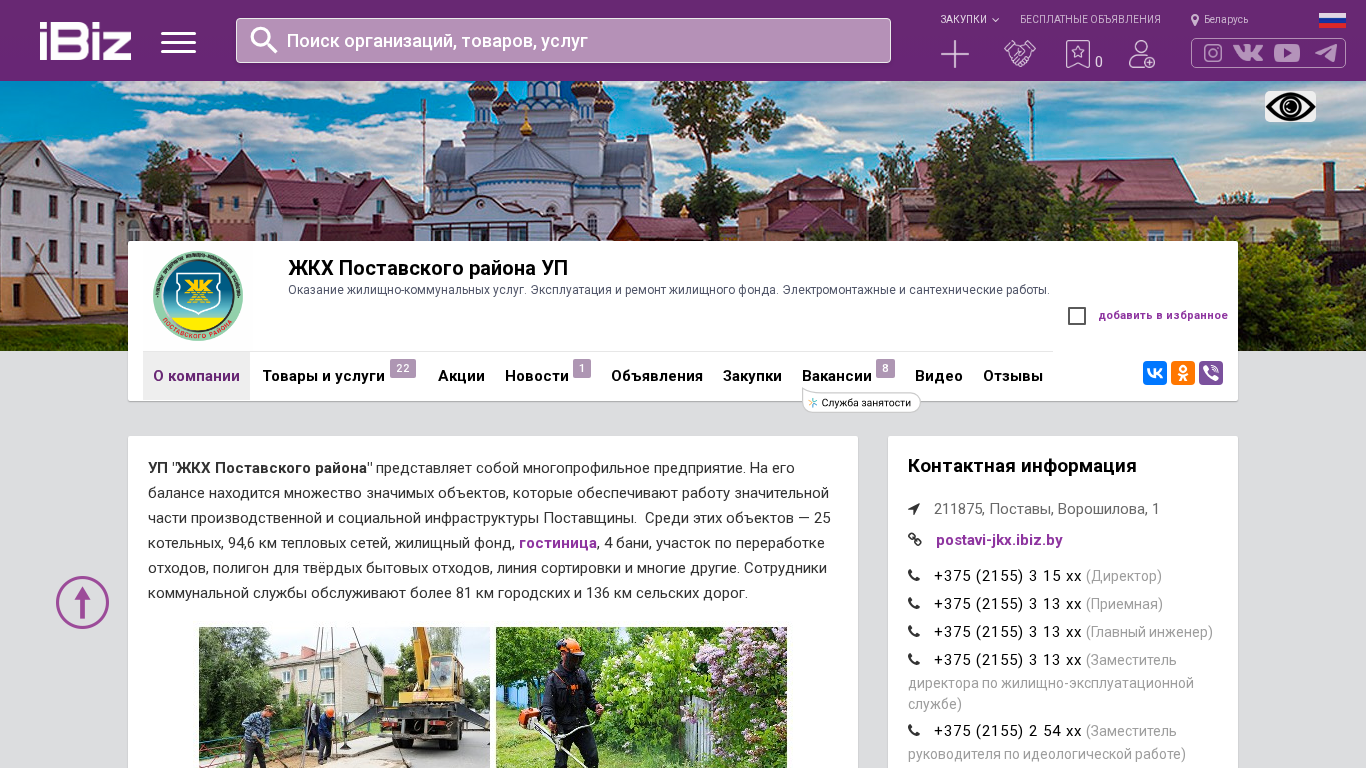This screenshot has height=768, width=1366.
Task: Open the worker with trimmer photo
Action: click(x=641, y=697)
